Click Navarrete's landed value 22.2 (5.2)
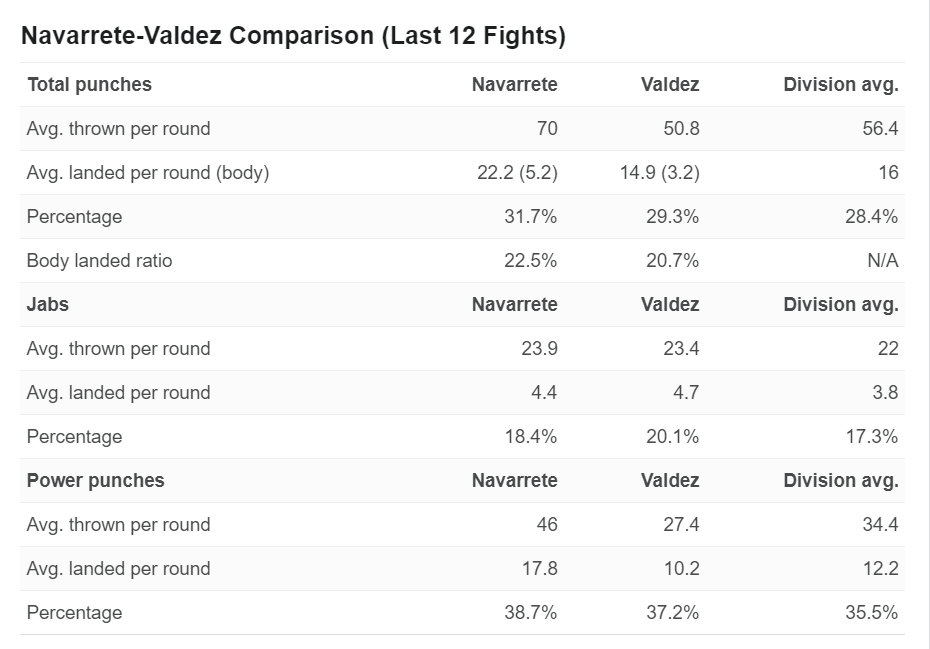930x649 pixels. pyautogui.click(x=517, y=173)
